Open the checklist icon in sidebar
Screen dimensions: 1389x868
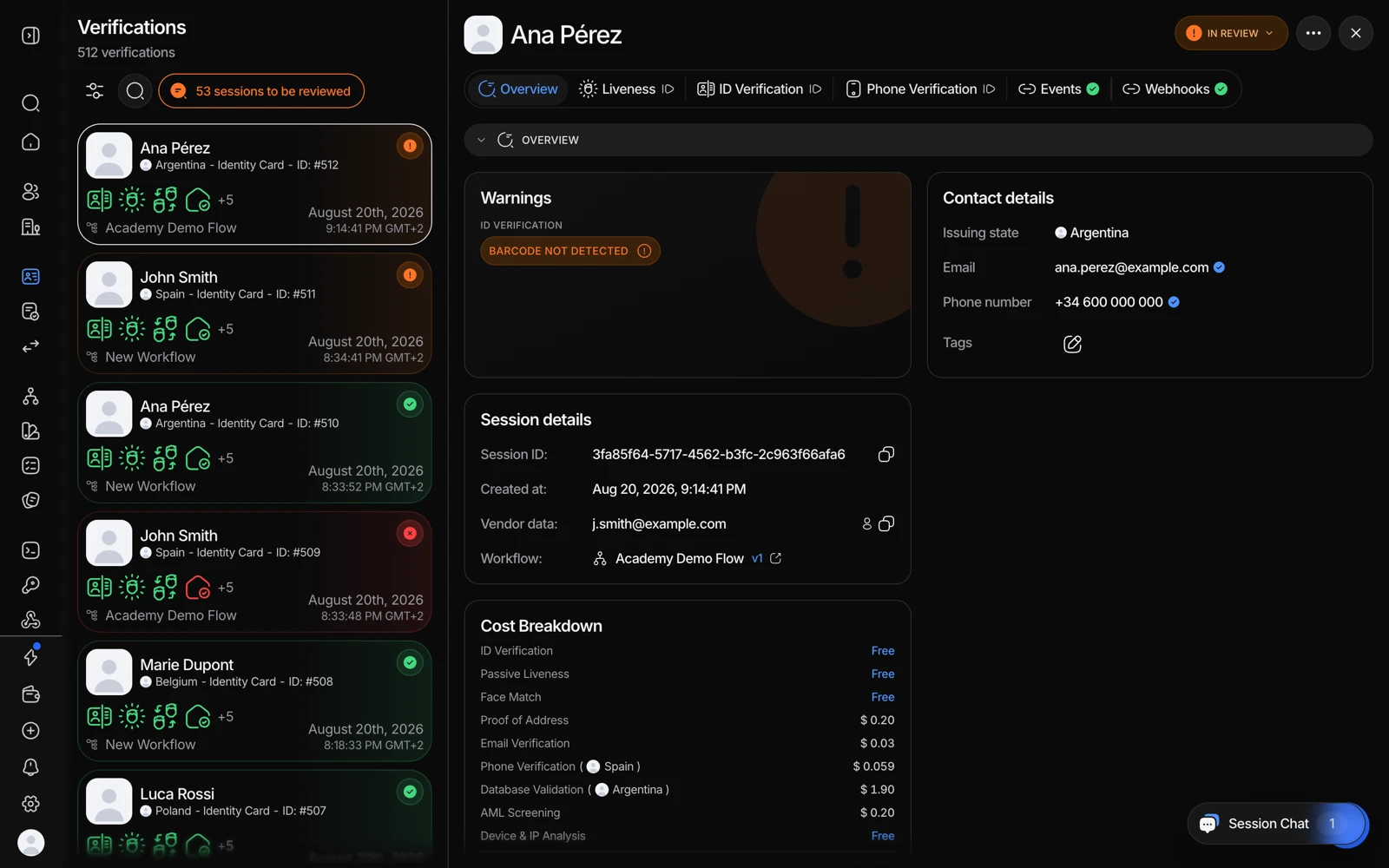click(x=30, y=466)
